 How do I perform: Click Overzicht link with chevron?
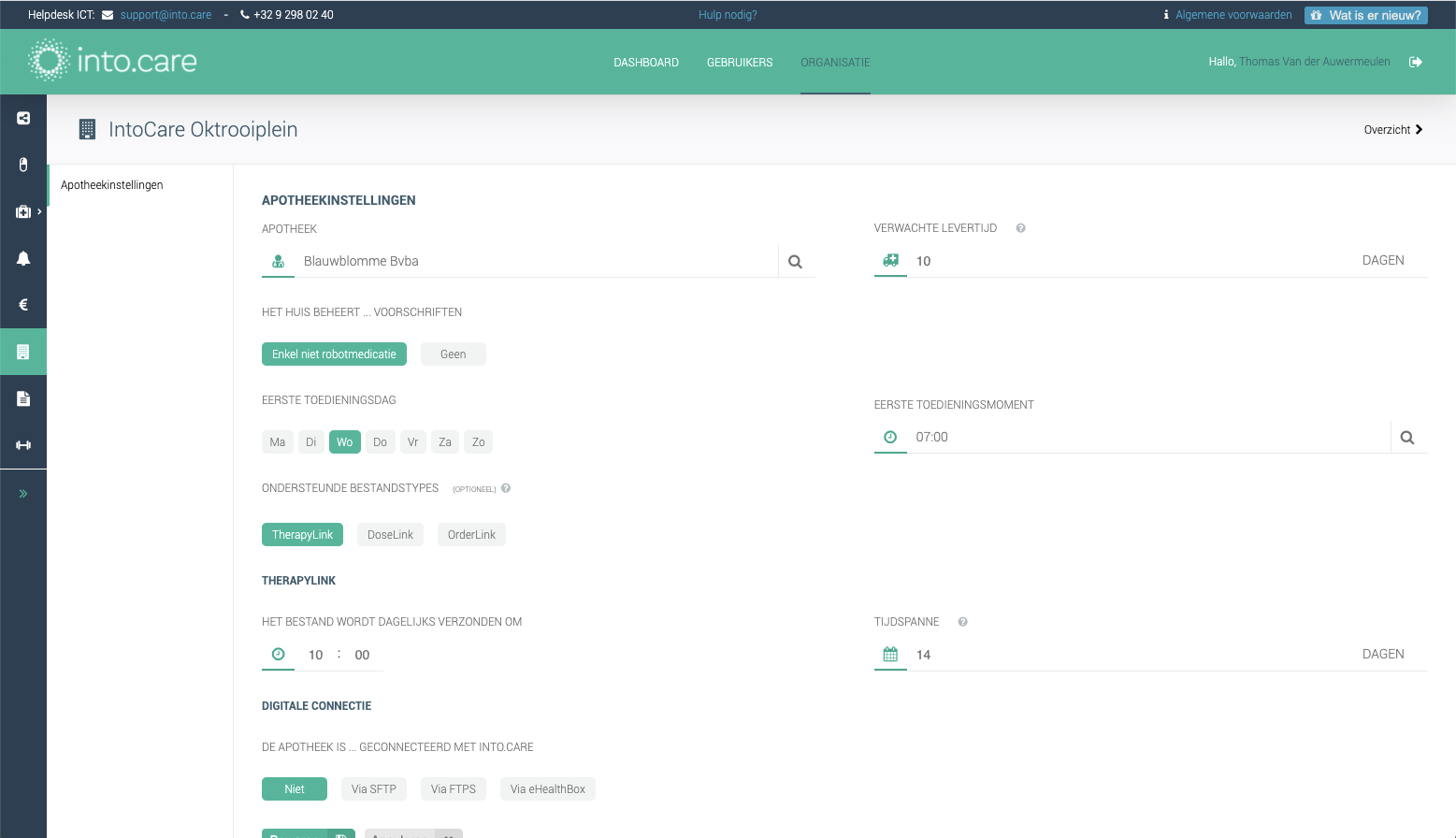(1393, 130)
